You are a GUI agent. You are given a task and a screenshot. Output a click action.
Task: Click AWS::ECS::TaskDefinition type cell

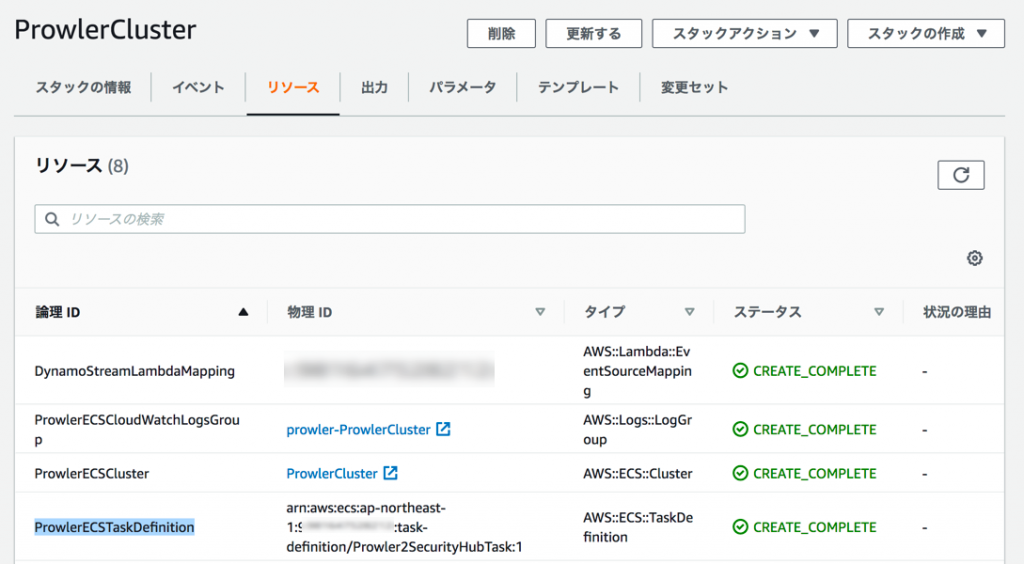click(637, 527)
